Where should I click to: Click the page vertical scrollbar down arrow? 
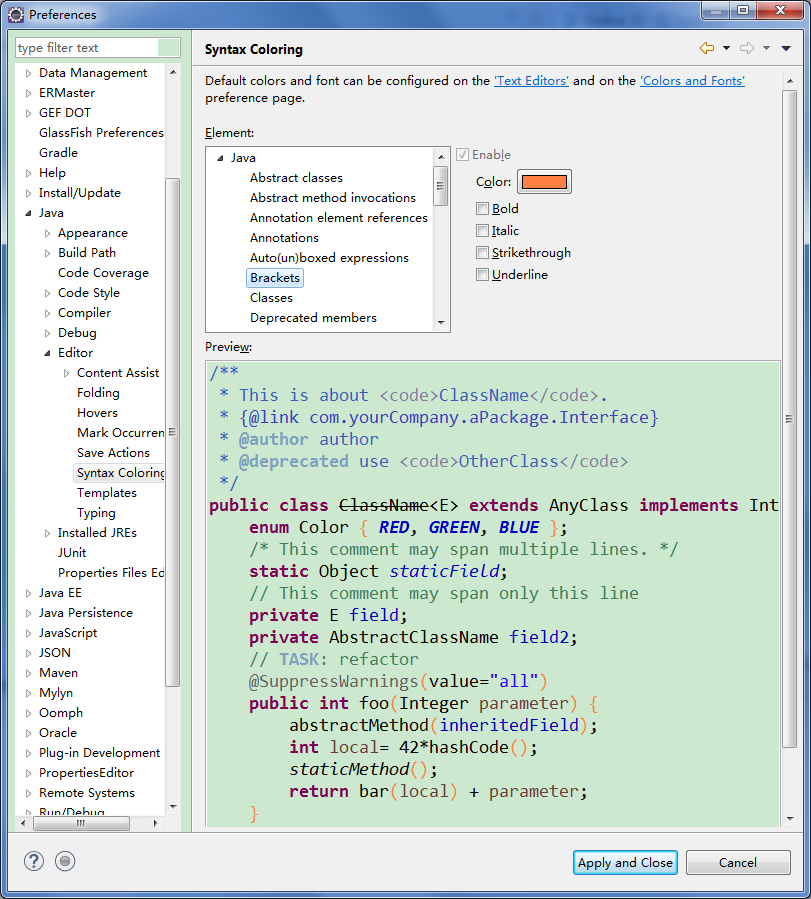click(x=790, y=819)
